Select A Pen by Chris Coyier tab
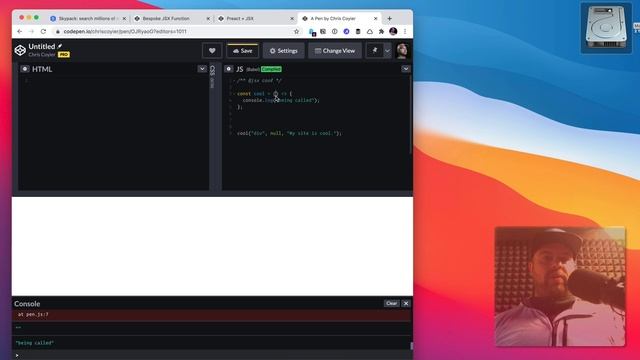This screenshot has height=360, width=640. [340, 18]
